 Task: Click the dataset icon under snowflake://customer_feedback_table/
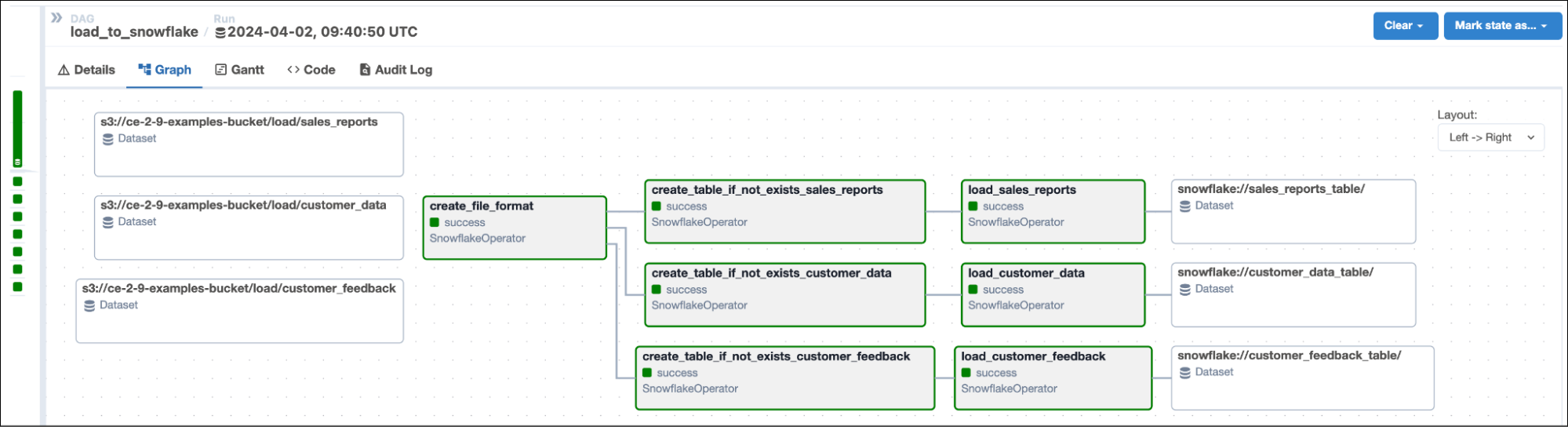coord(1185,373)
